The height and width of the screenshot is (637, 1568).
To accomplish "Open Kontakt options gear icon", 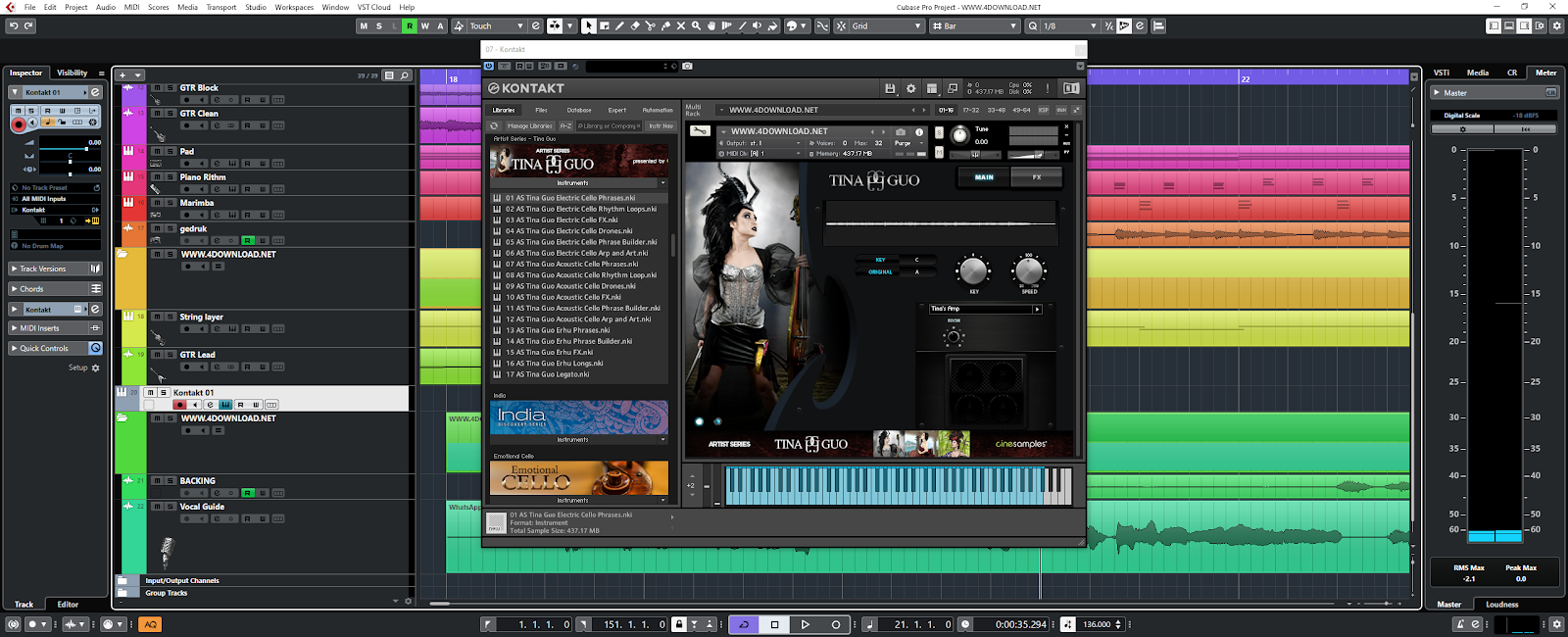I will click(x=910, y=88).
